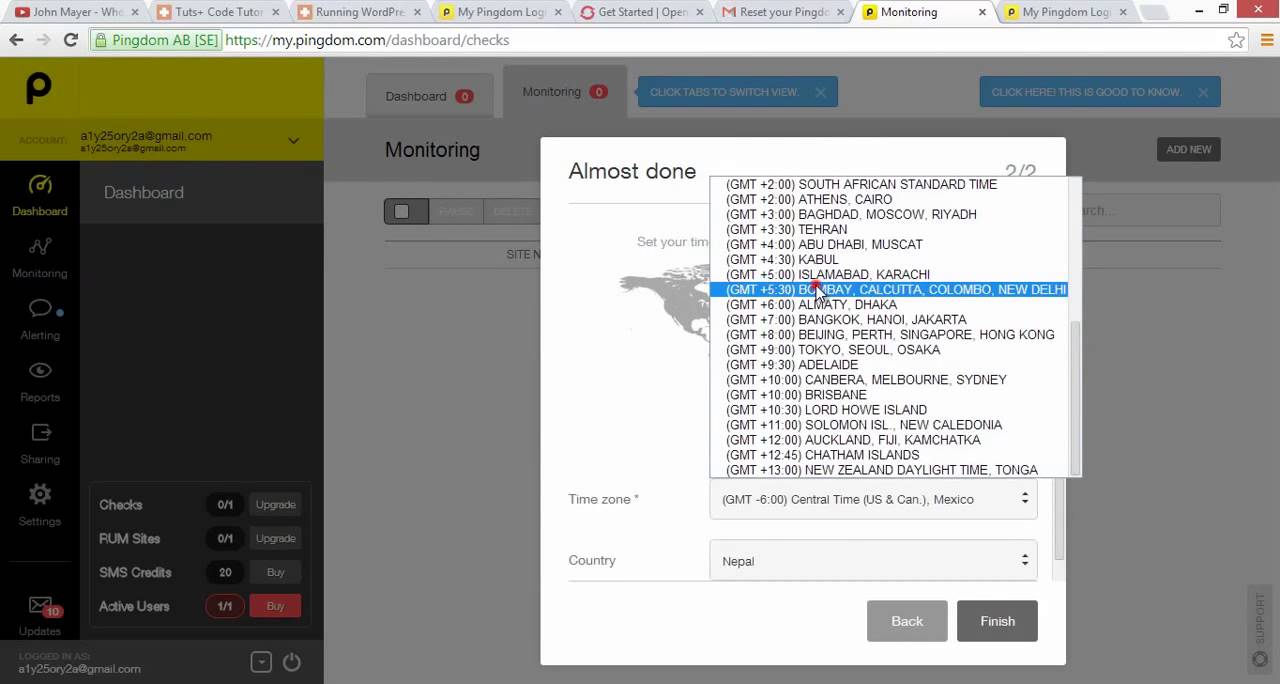Select GMT +9:30 Adelaide option
The height and width of the screenshot is (684, 1280).
click(x=890, y=364)
